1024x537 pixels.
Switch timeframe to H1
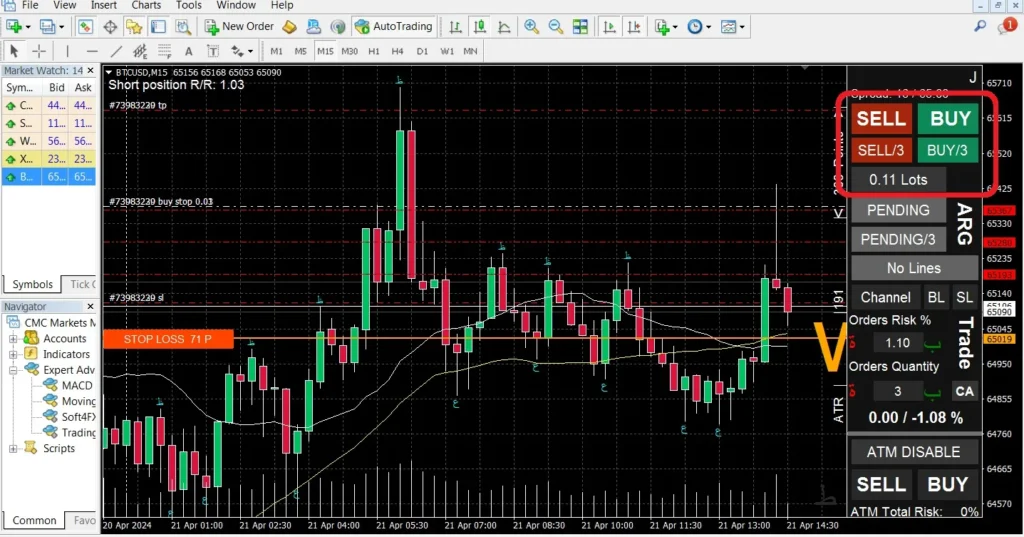coord(374,51)
